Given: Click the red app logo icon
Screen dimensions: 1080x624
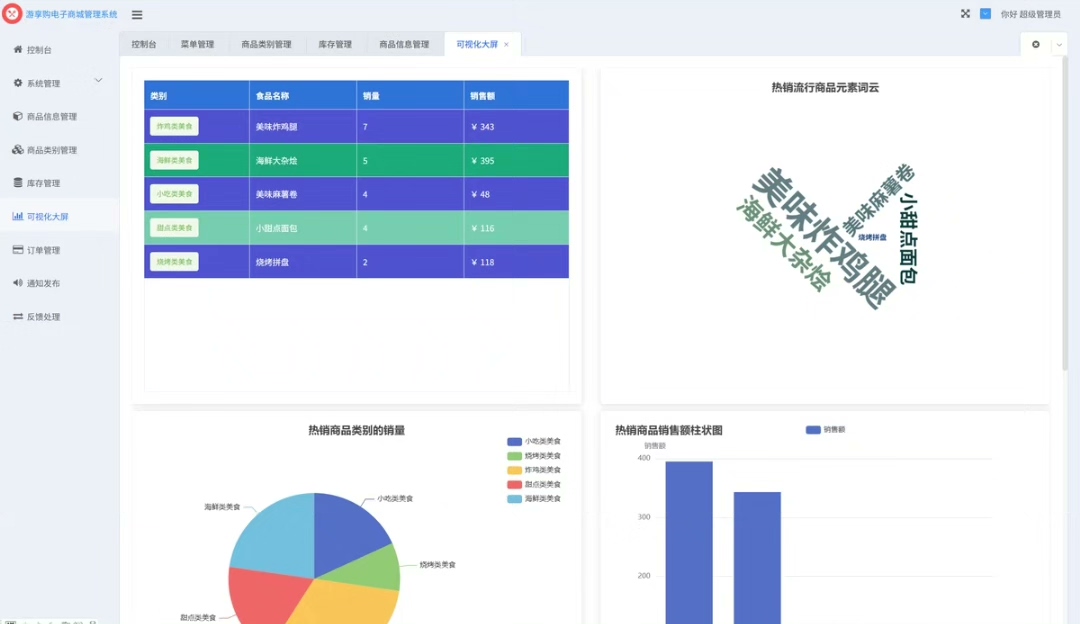Looking at the screenshot, I should (x=12, y=14).
